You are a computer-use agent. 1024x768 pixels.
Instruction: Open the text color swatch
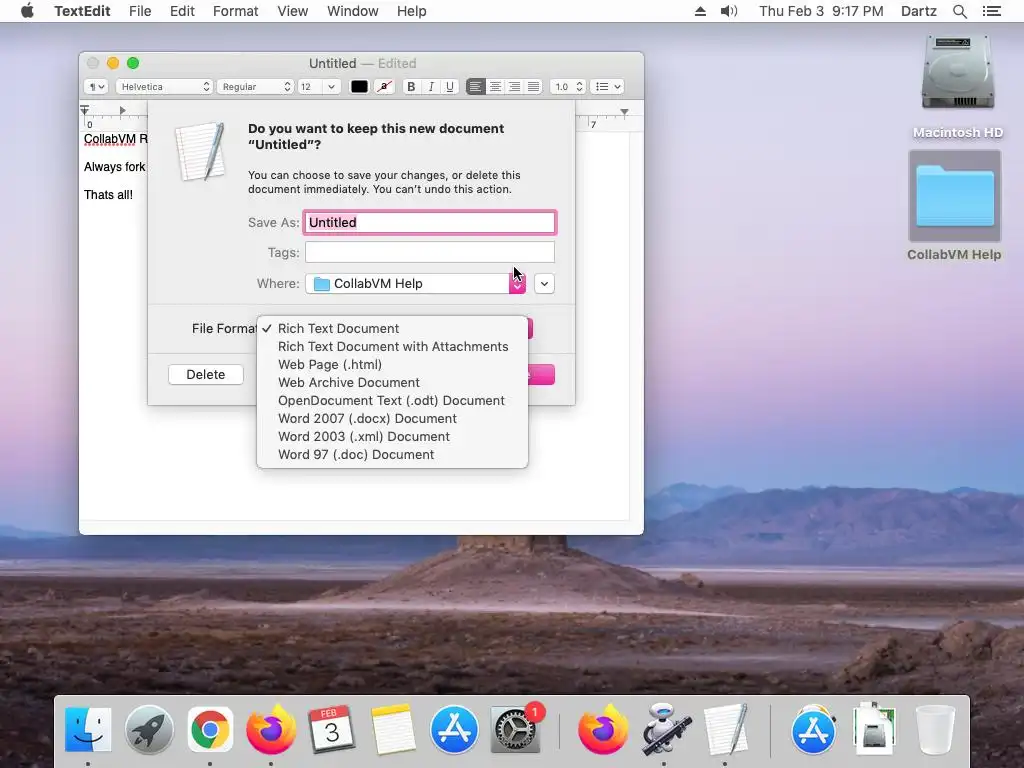359,87
